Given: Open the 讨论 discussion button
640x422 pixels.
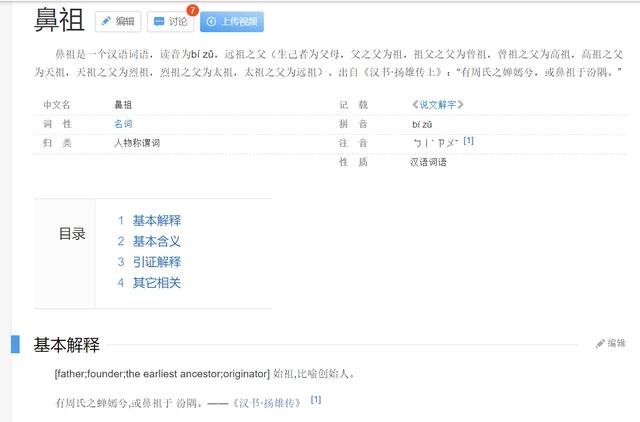Looking at the screenshot, I should tap(170, 21).
